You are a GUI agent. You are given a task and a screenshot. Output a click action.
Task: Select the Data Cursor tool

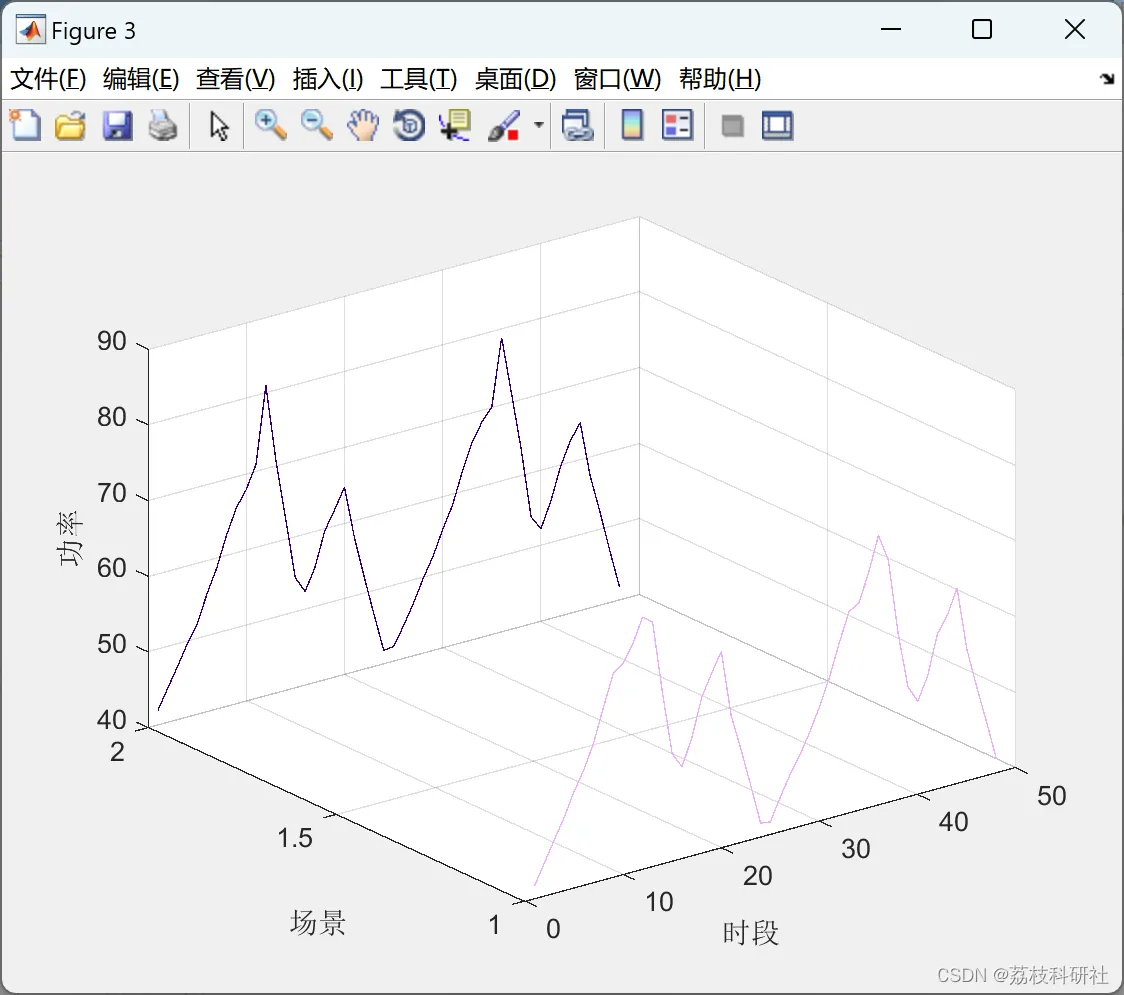(455, 125)
